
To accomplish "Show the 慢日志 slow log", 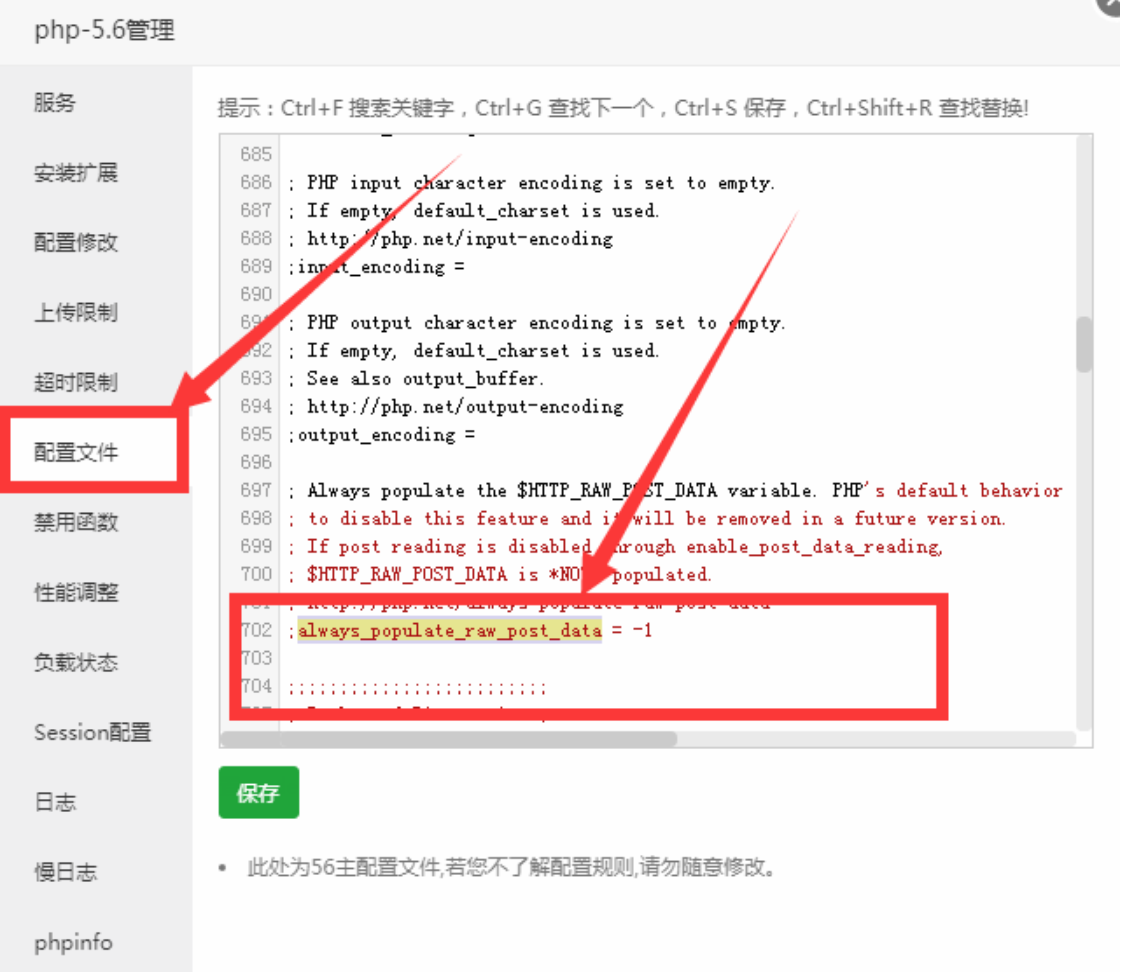I will point(66,872).
